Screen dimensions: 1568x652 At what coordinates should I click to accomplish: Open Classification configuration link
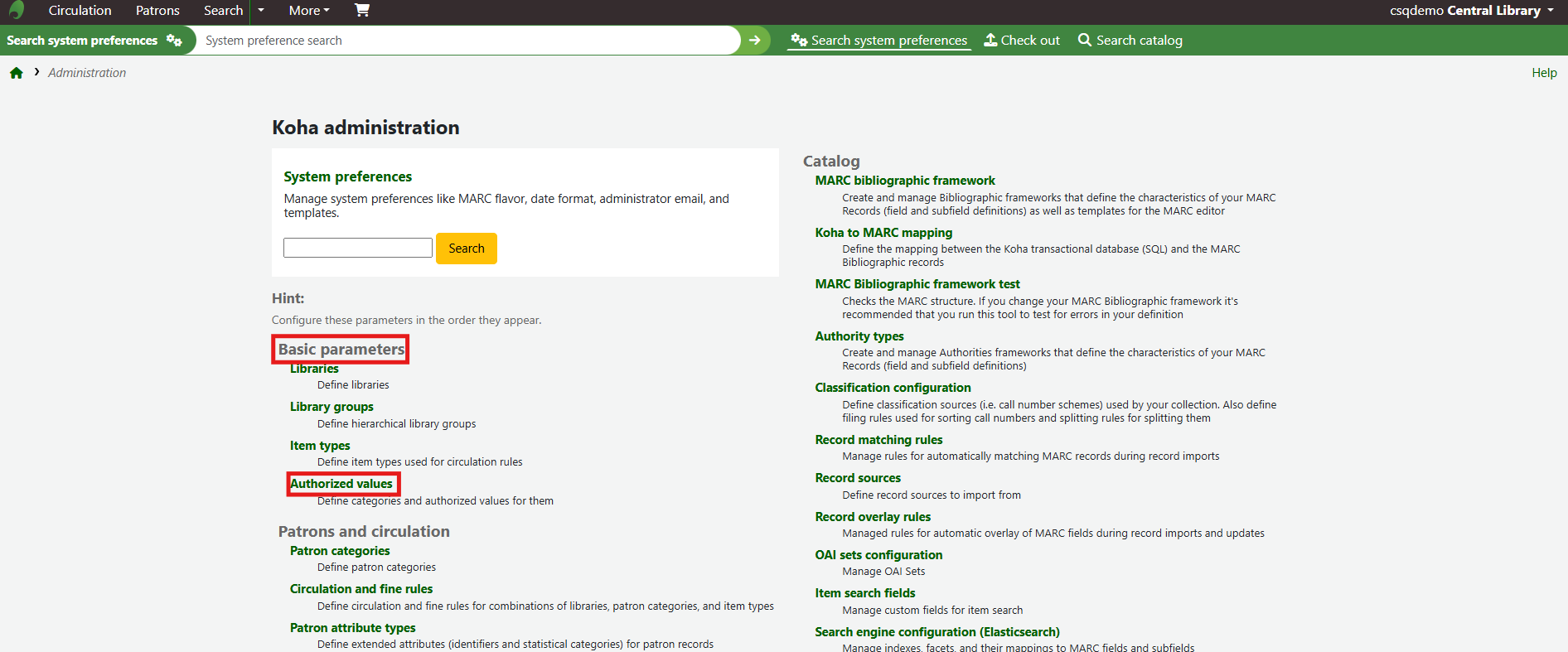pyautogui.click(x=893, y=388)
